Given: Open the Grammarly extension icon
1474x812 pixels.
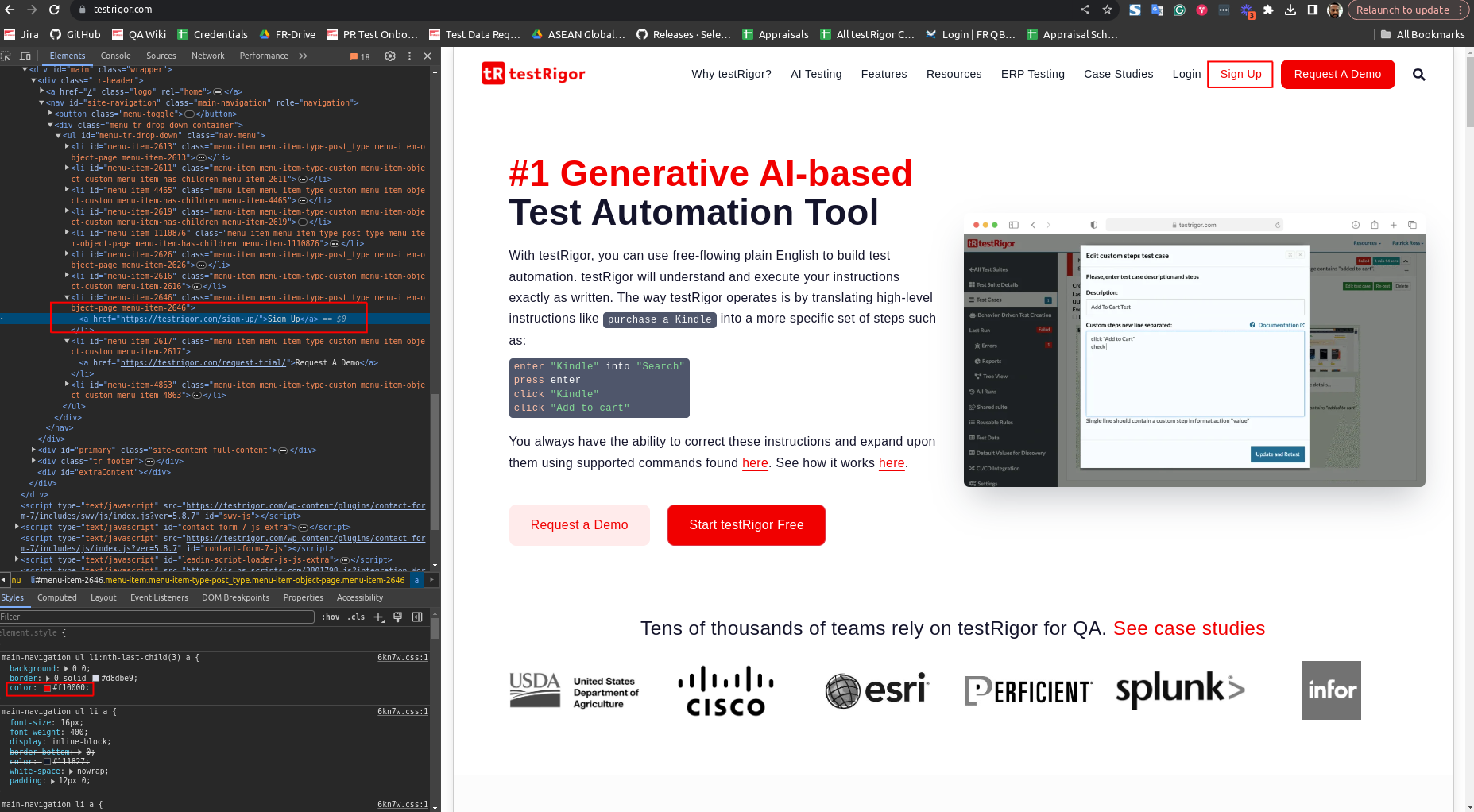Looking at the screenshot, I should (x=1179, y=10).
